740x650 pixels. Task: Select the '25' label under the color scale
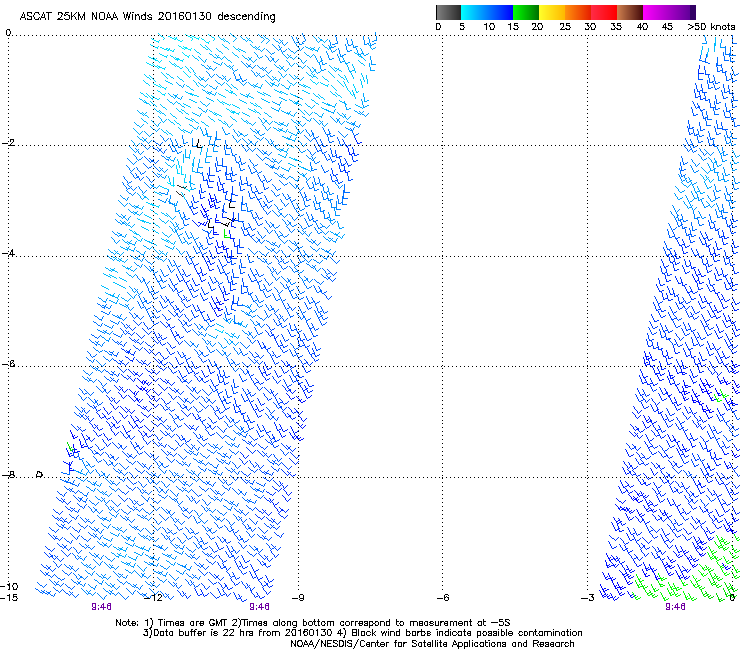[x=565, y=26]
